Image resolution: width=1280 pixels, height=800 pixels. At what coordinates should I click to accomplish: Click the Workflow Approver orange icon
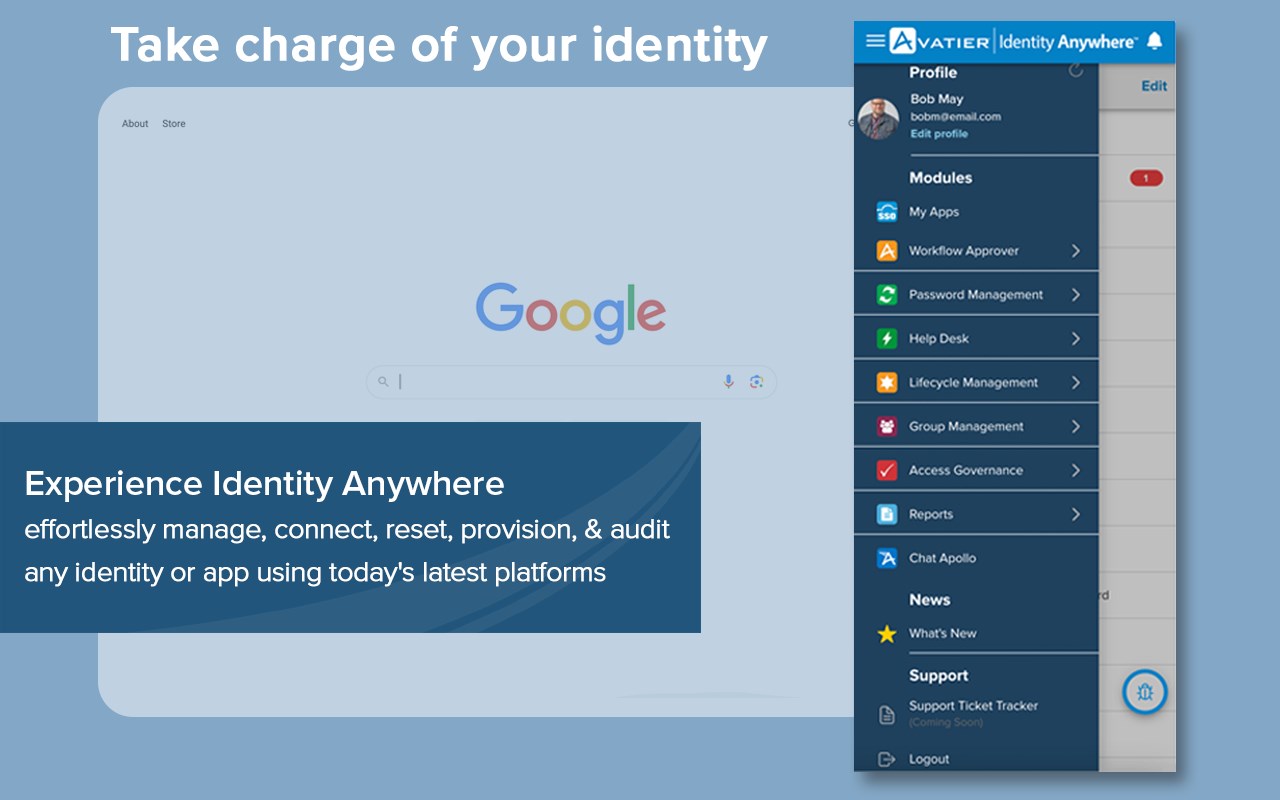pyautogui.click(x=887, y=251)
